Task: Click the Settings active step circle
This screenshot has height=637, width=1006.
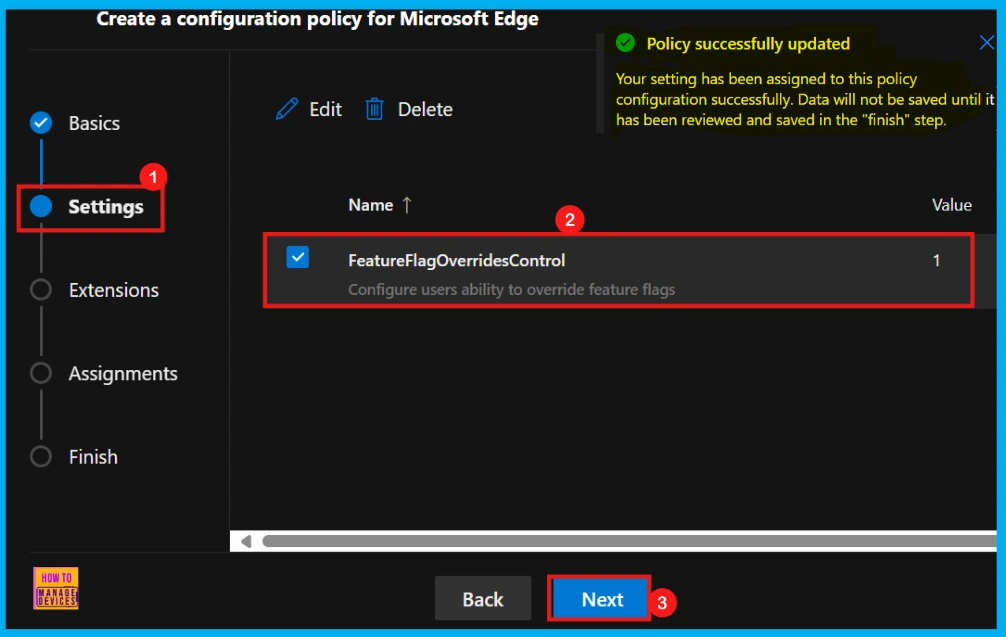Action: click(41, 206)
